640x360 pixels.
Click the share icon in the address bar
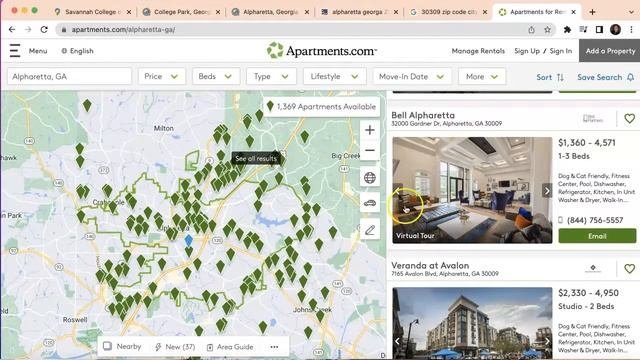pyautogui.click(x=531, y=29)
